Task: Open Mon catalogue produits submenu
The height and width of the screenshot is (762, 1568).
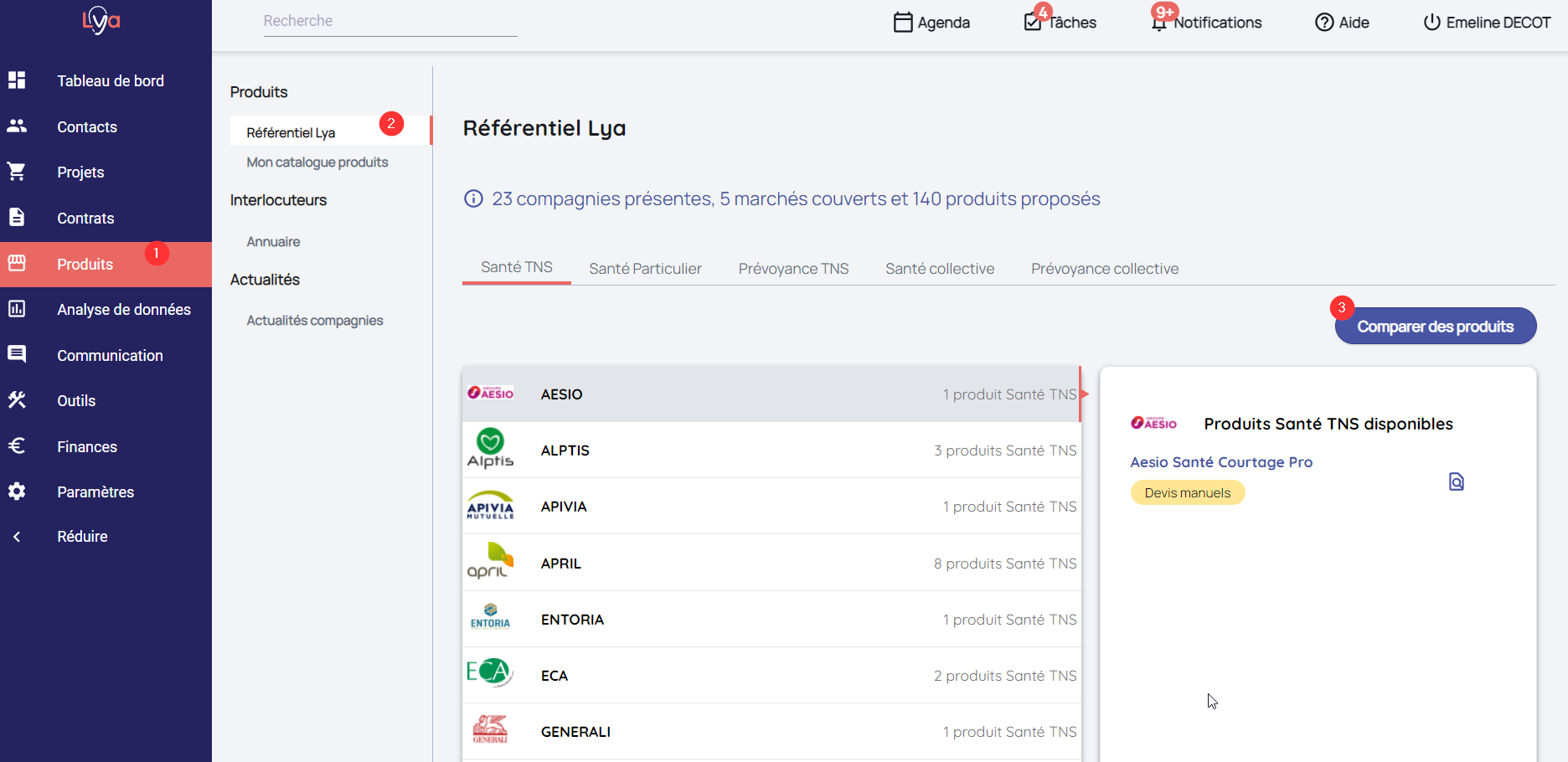Action: click(317, 162)
